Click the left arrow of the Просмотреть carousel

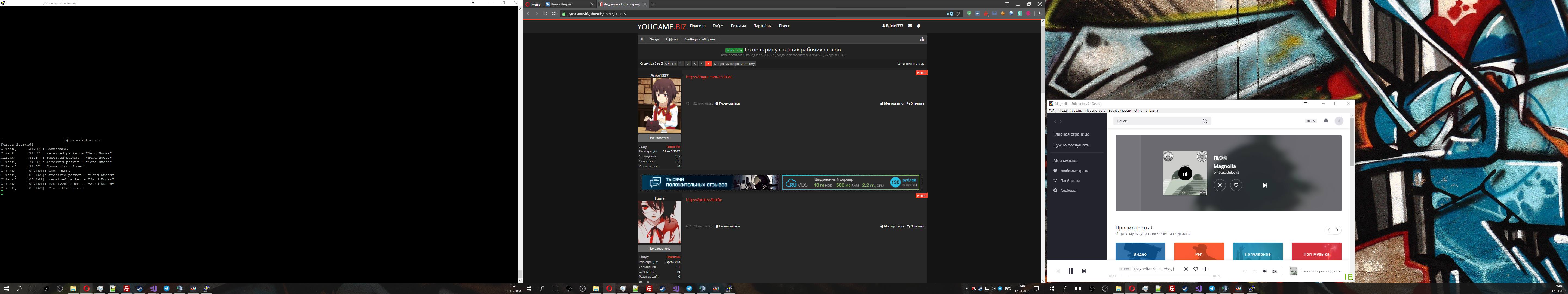(1329, 230)
